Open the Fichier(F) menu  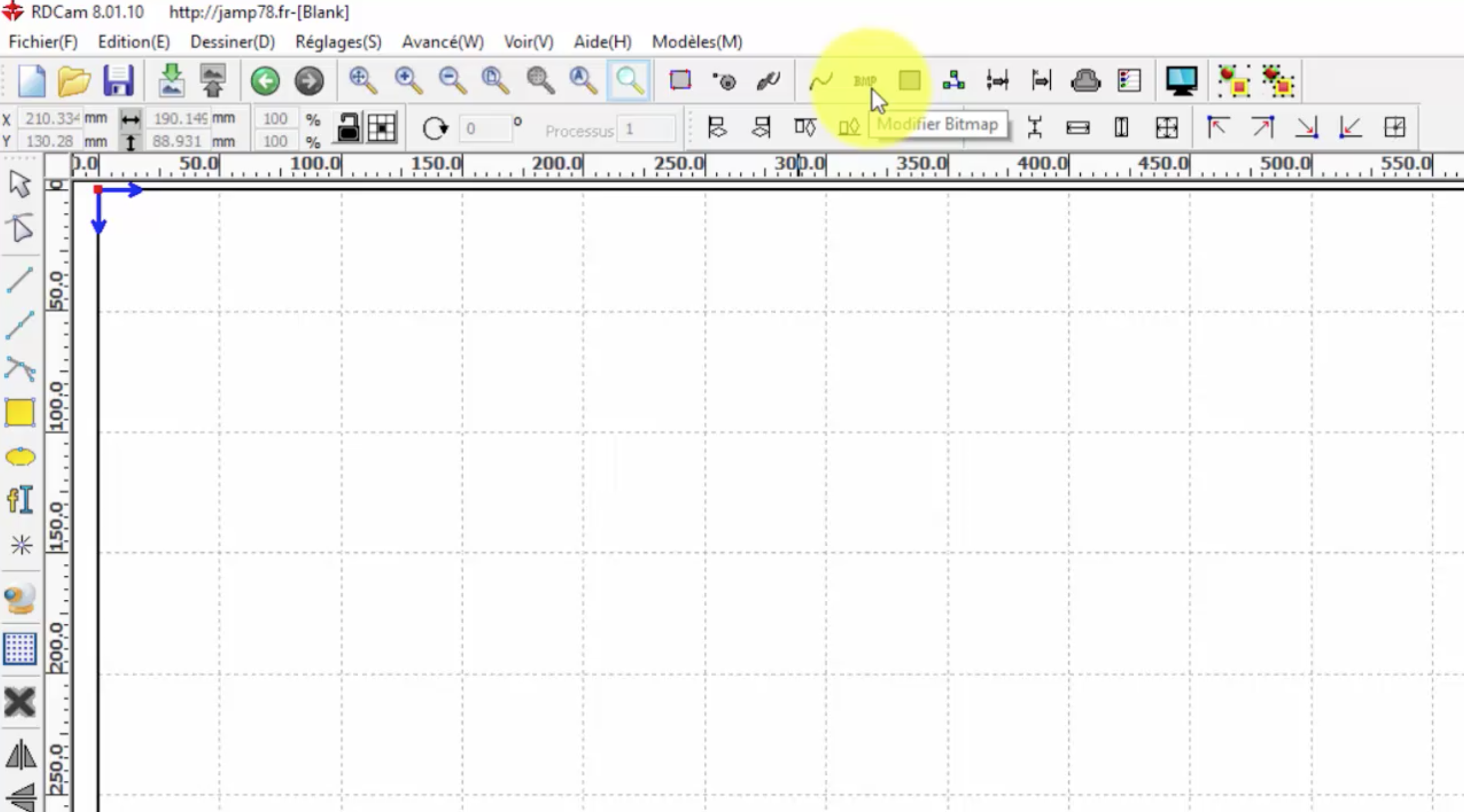[43, 42]
